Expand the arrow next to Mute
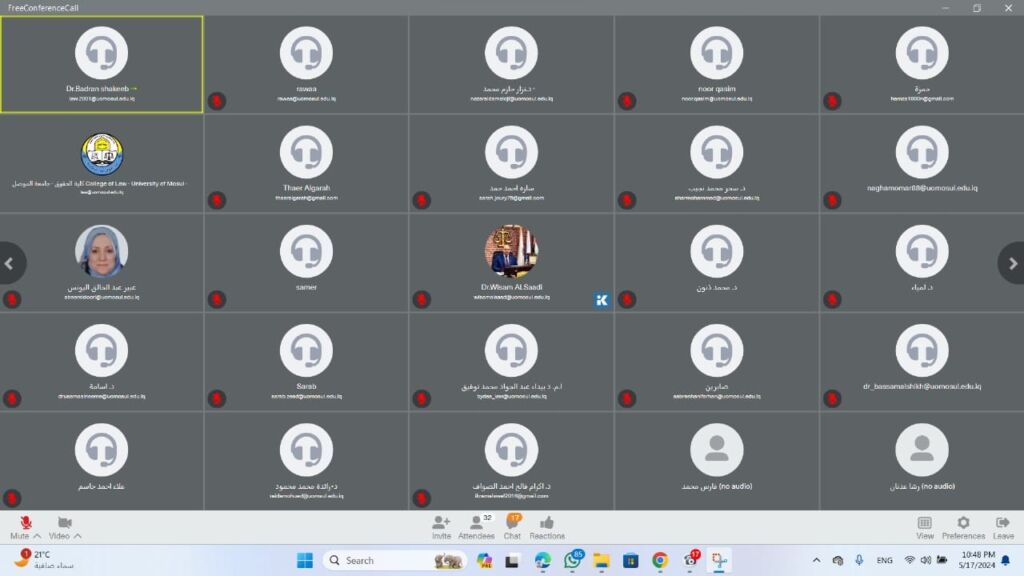The width and height of the screenshot is (1024, 576). point(38,536)
